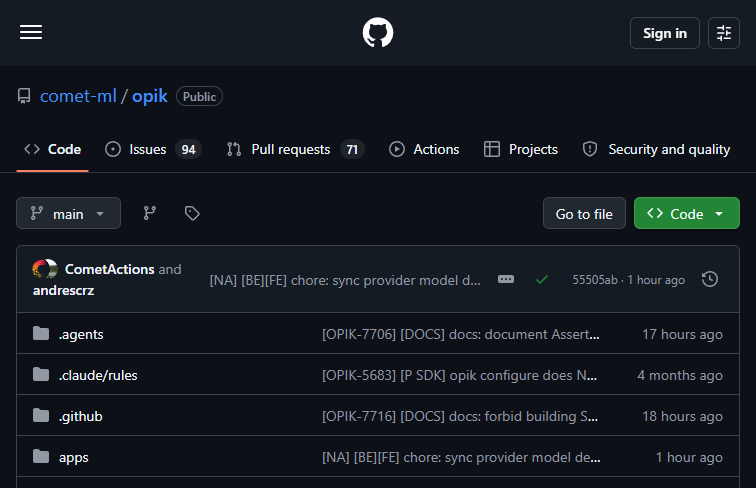The image size is (756, 488).
Task: Open the hamburger navigation menu
Action: tap(31, 32)
